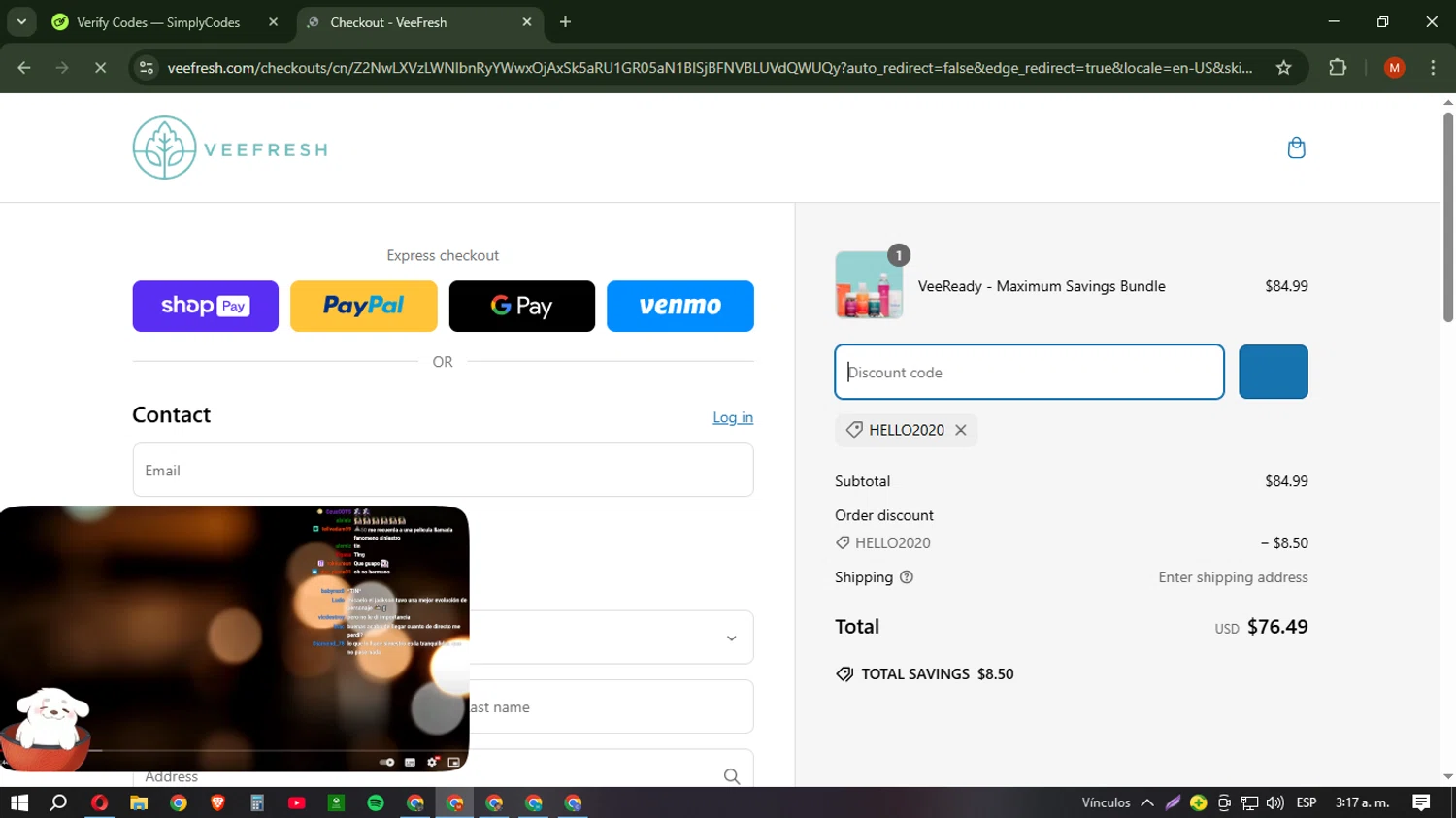Screen dimensions: 1456x818
Task: Open the Windows Start menu
Action: [x=19, y=802]
